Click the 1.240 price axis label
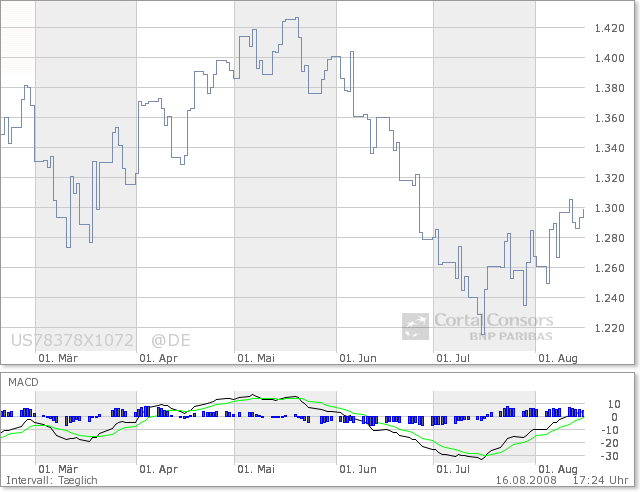The image size is (640, 492). 610,298
